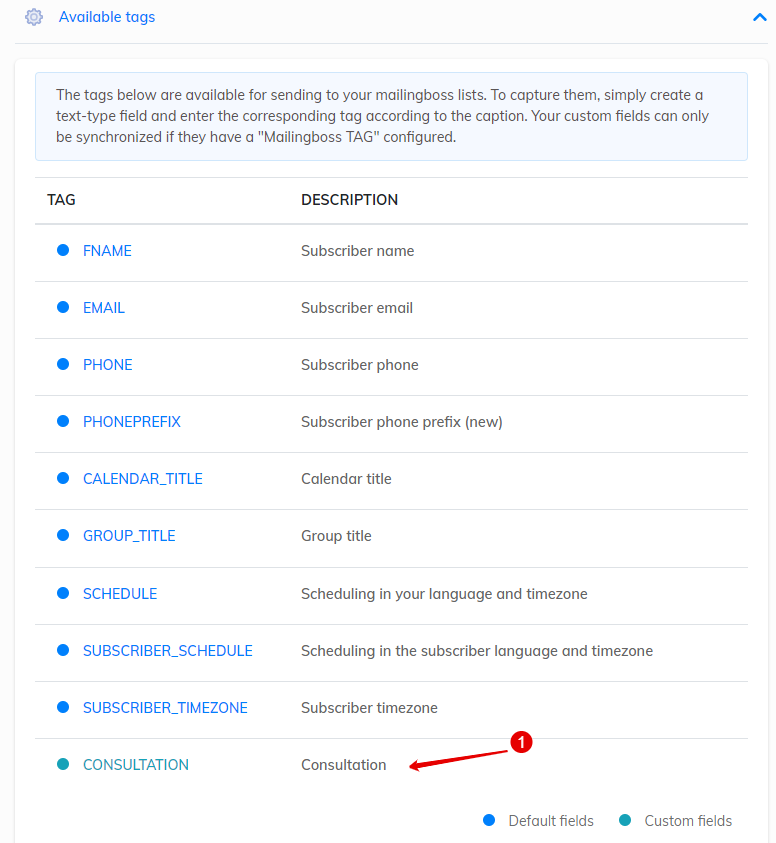The height and width of the screenshot is (843, 776).
Task: Collapse the Available tags section chevron
Action: point(759,18)
